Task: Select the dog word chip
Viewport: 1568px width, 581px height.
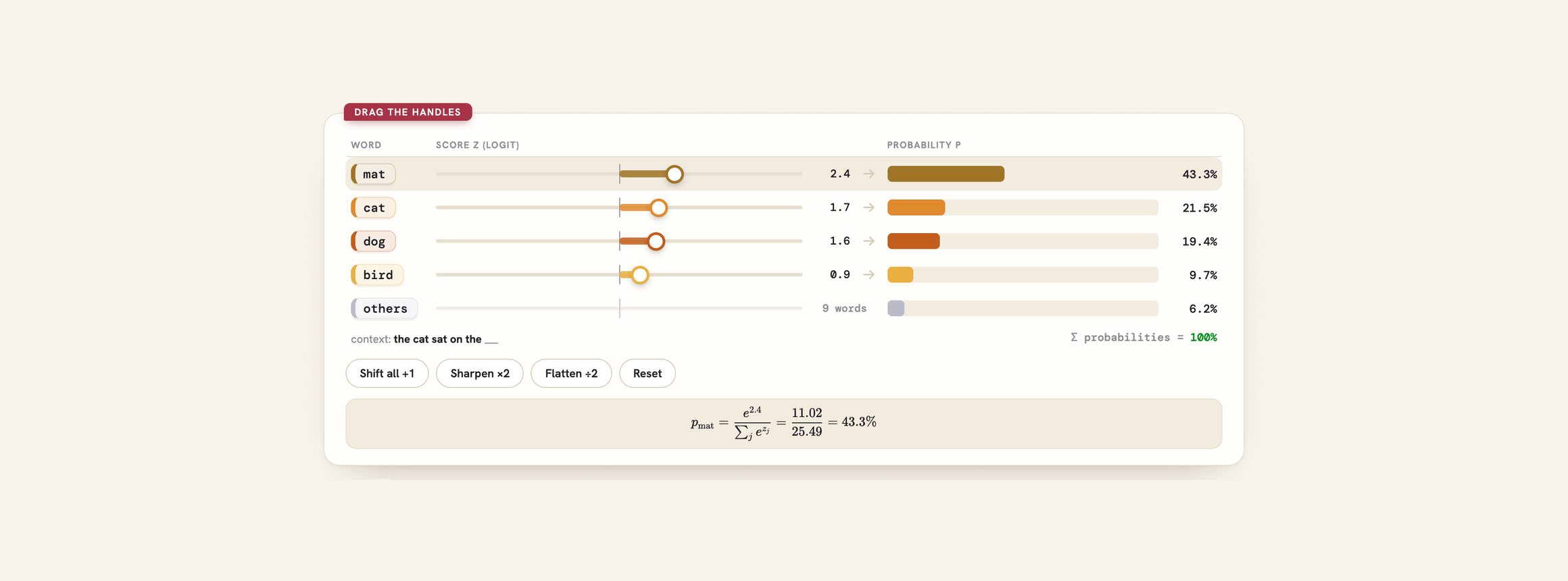Action: pos(374,241)
